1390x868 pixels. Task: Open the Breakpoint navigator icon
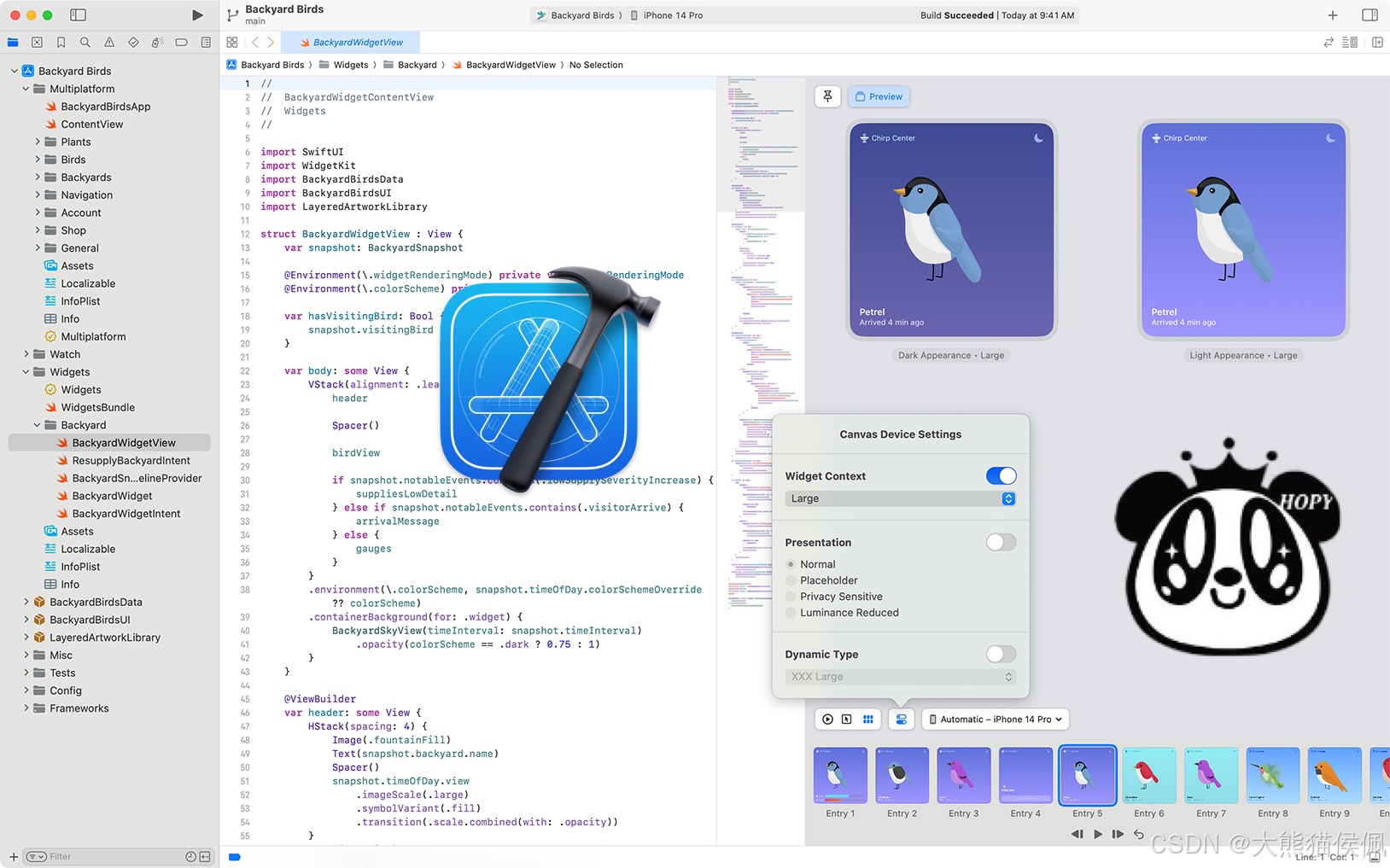pyautogui.click(x=181, y=42)
